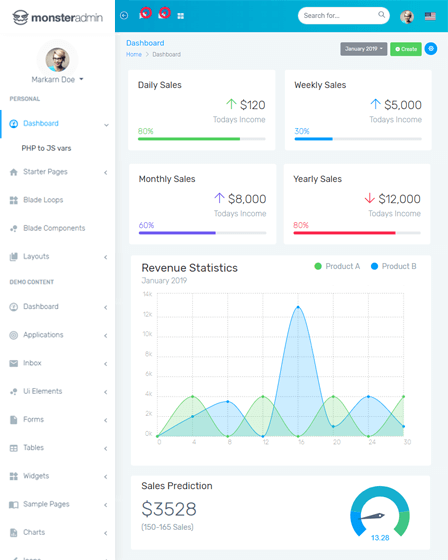Collapse the Personal Dashboard chevron
The height and width of the screenshot is (560, 448).
(106, 125)
